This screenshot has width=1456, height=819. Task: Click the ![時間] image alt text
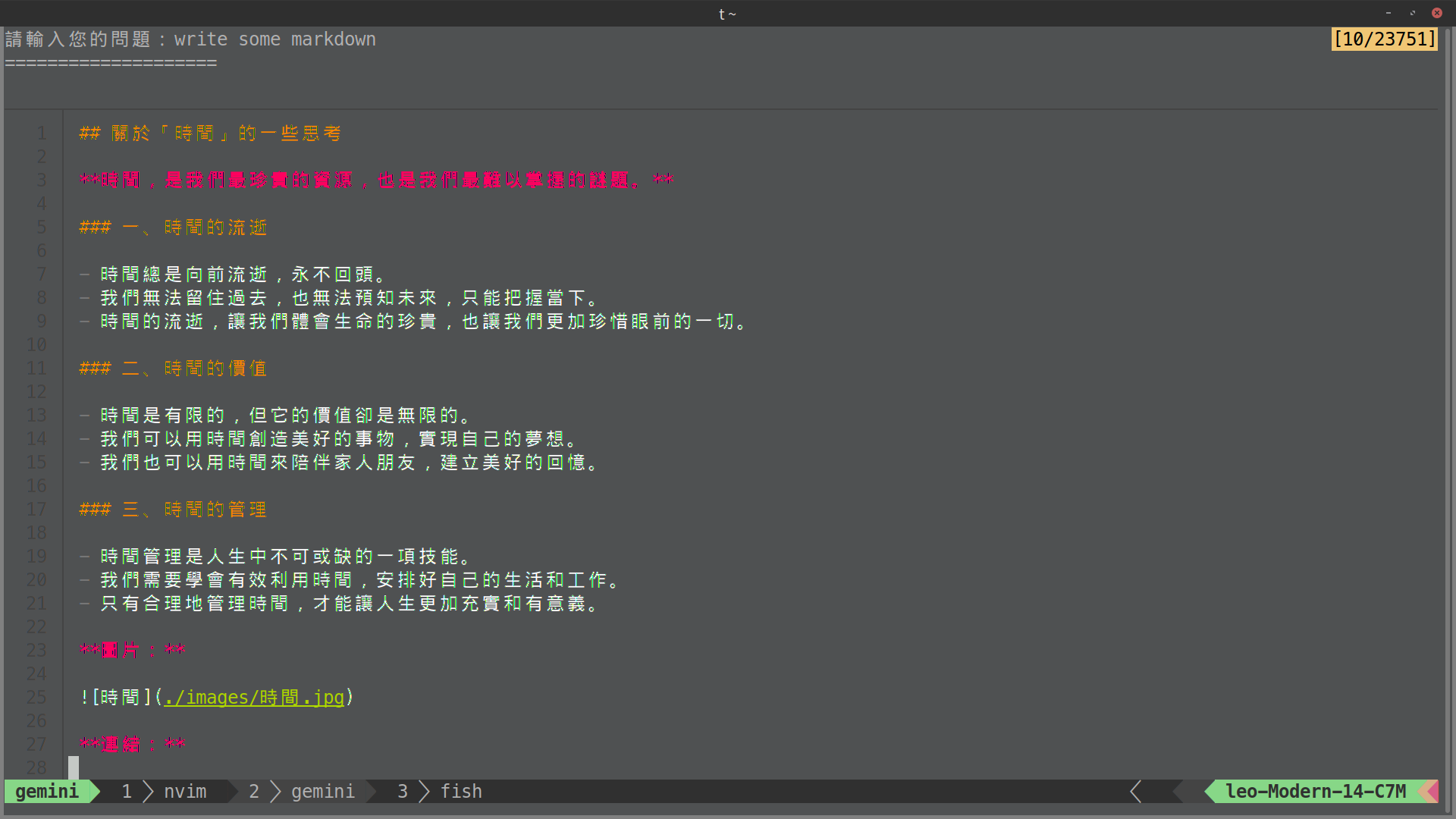click(x=116, y=697)
